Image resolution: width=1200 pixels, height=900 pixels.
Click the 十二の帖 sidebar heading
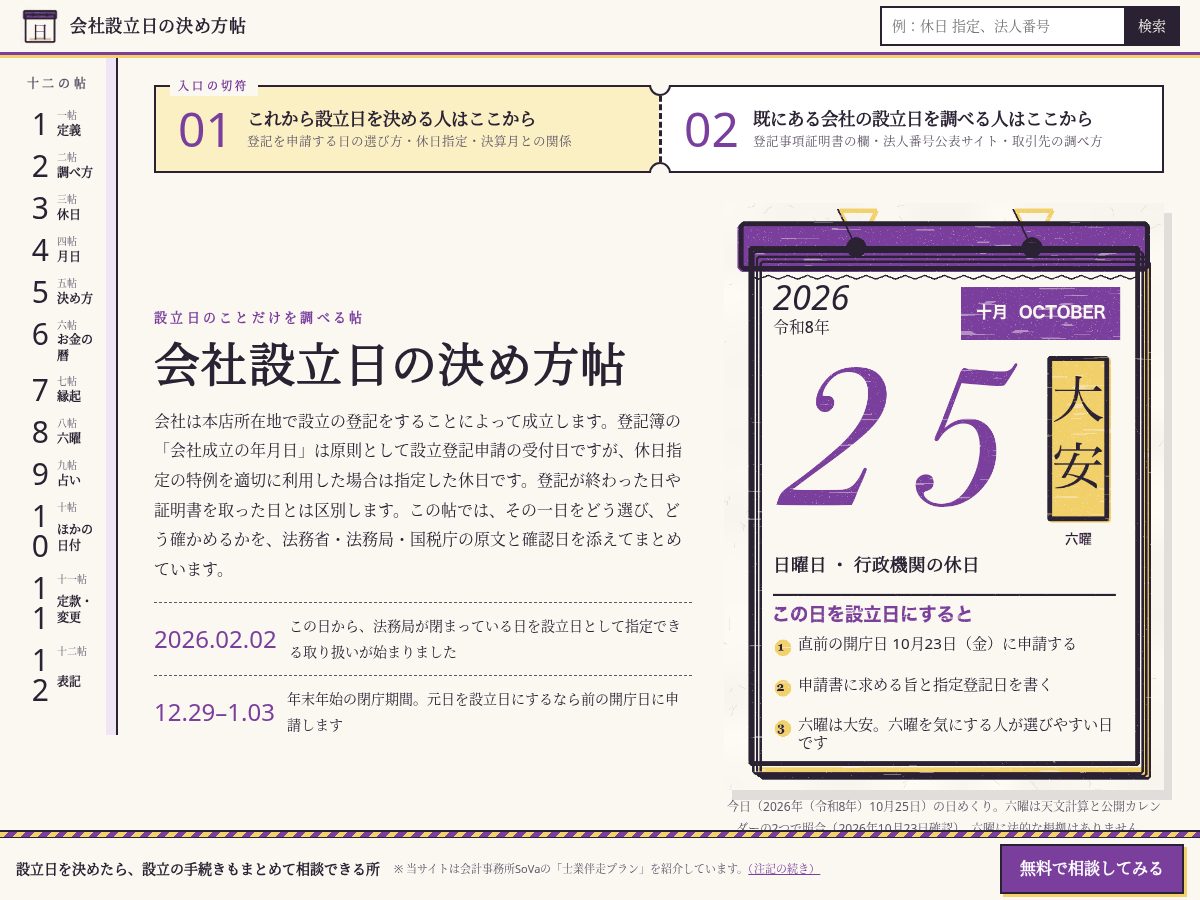click(x=56, y=83)
